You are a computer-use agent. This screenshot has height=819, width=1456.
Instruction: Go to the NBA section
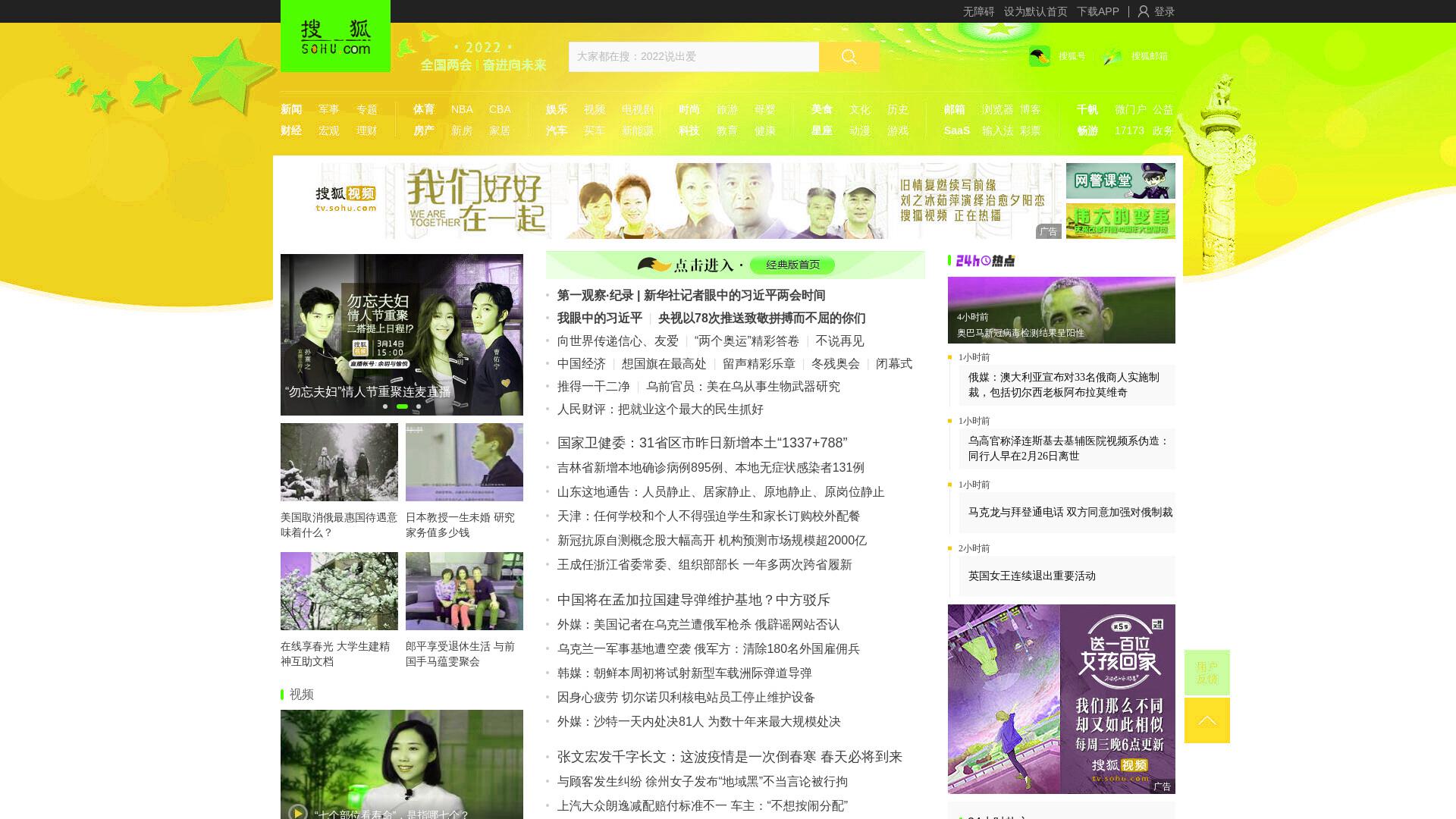tap(462, 109)
